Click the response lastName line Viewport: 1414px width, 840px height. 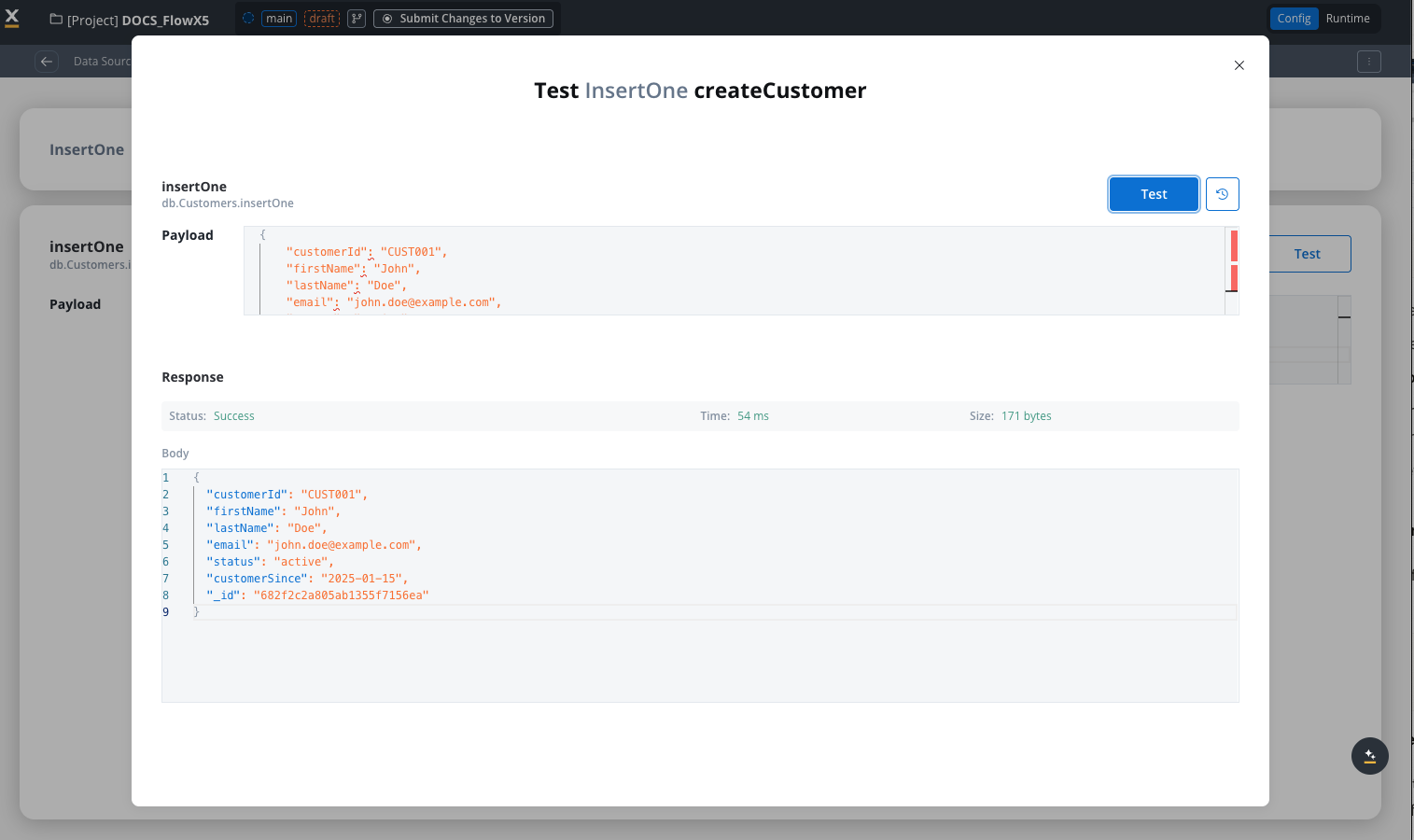[267, 528]
